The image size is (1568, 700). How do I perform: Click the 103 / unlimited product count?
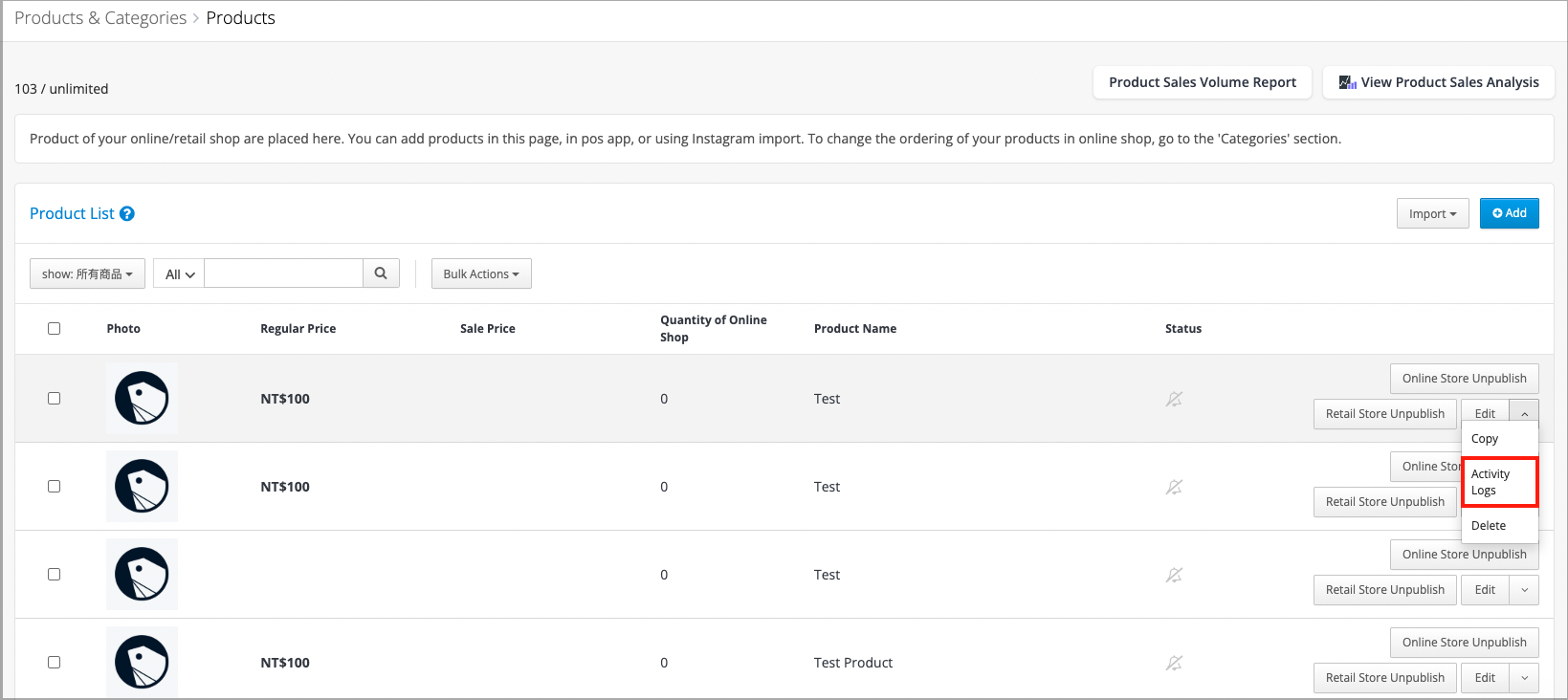point(61,89)
